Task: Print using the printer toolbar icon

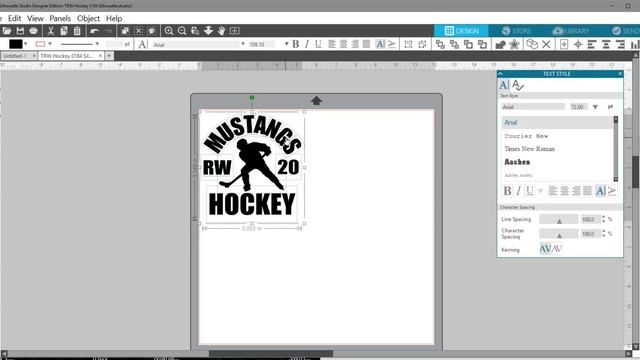Action: [x=33, y=31]
